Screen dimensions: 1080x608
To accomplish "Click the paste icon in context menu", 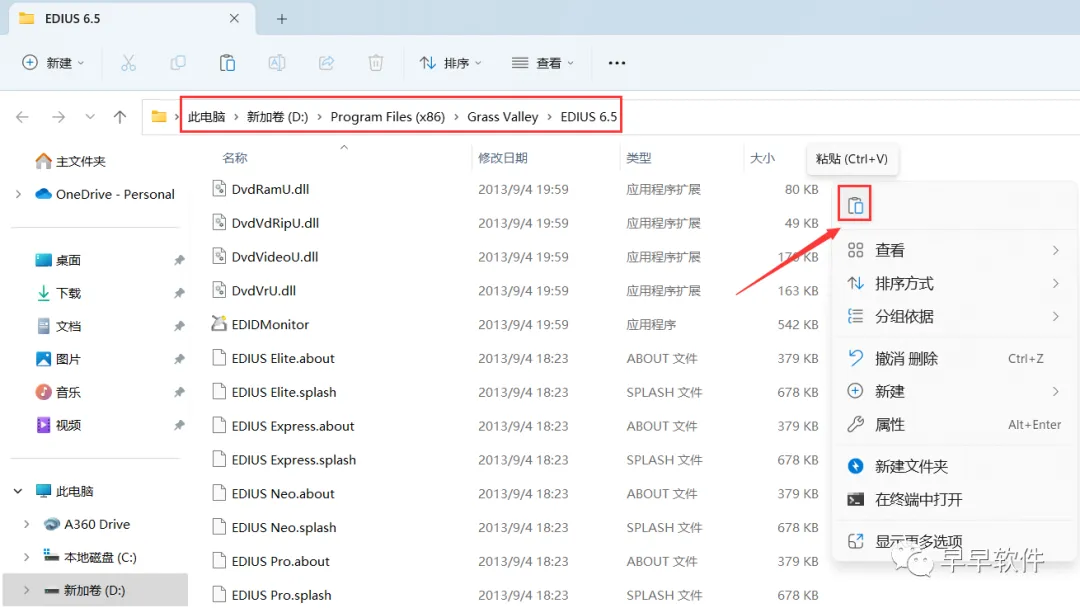I will (x=855, y=205).
